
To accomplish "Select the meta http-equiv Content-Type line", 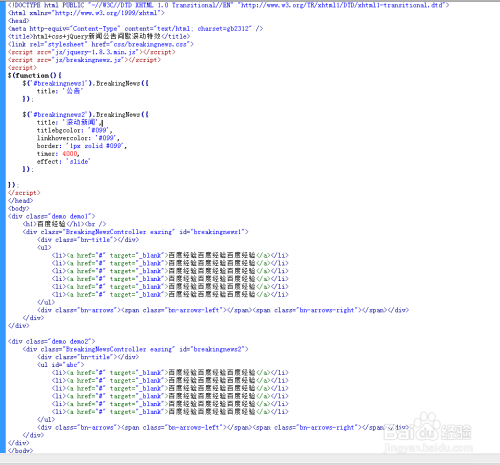I will [135, 29].
